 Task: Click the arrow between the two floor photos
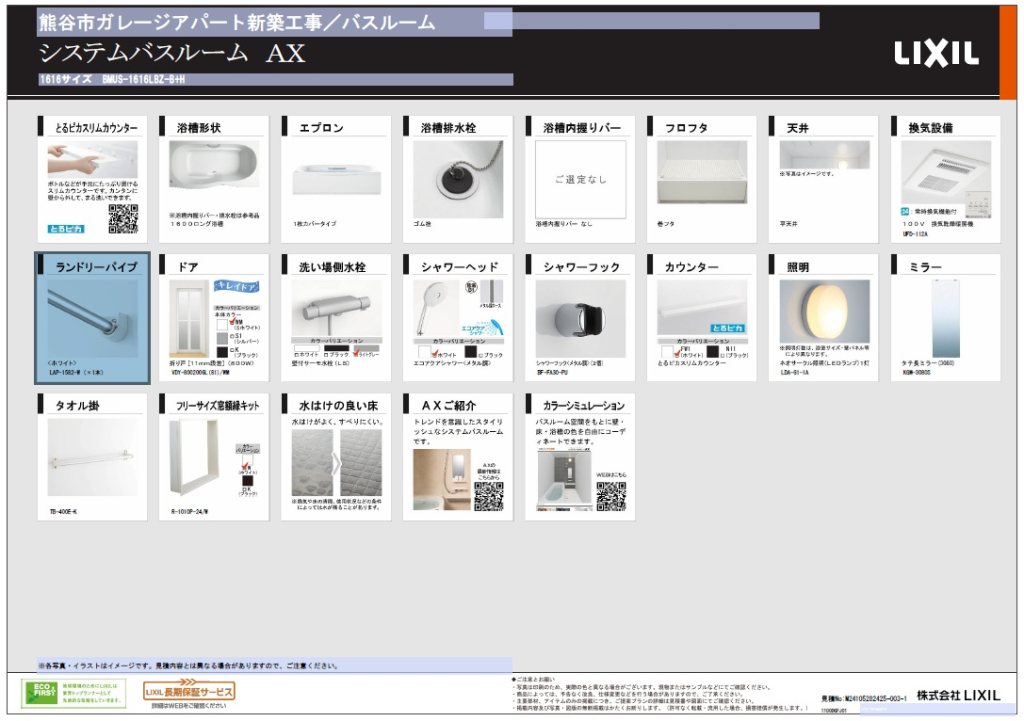(336, 464)
